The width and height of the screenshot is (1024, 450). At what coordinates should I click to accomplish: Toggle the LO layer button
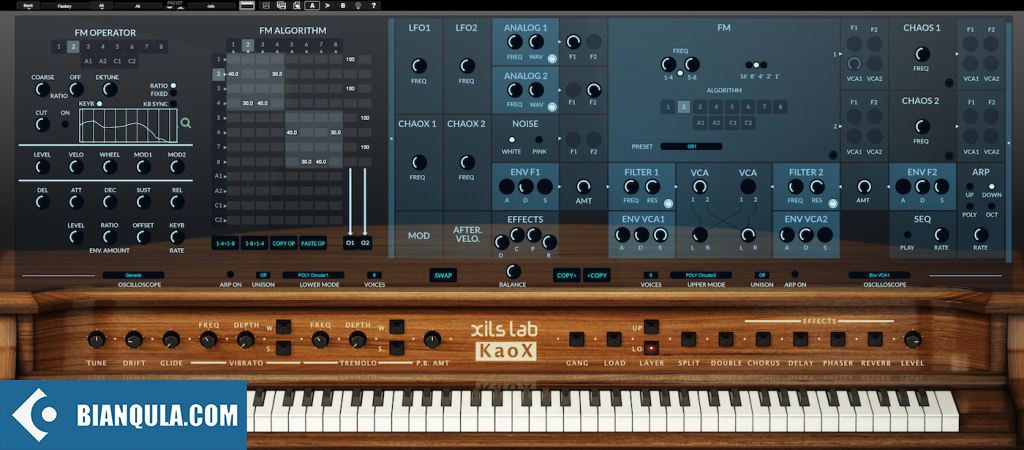click(651, 348)
